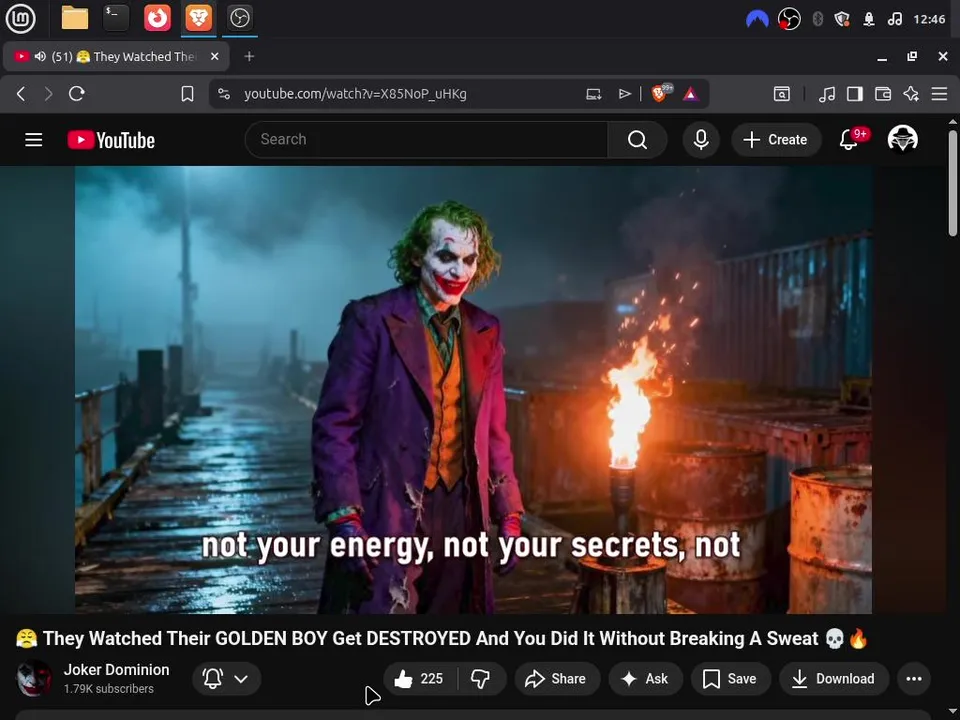Open more actions three-dot menu

click(x=914, y=678)
